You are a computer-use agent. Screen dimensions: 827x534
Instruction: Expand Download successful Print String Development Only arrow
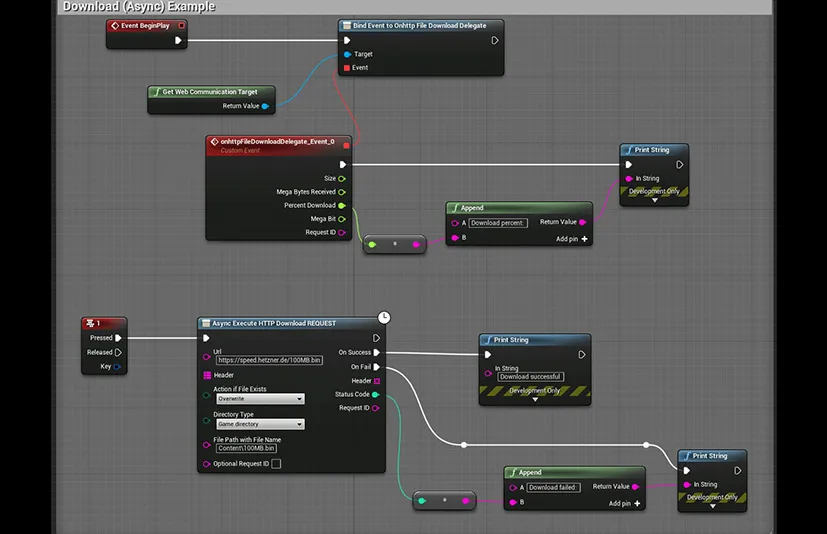point(535,399)
